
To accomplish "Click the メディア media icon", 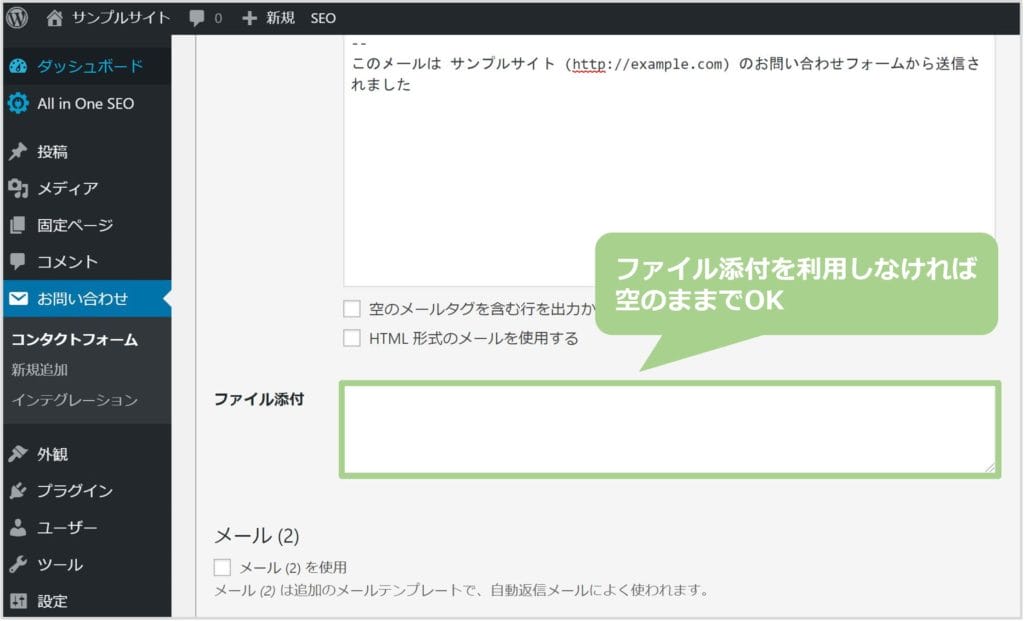I will (x=18, y=189).
